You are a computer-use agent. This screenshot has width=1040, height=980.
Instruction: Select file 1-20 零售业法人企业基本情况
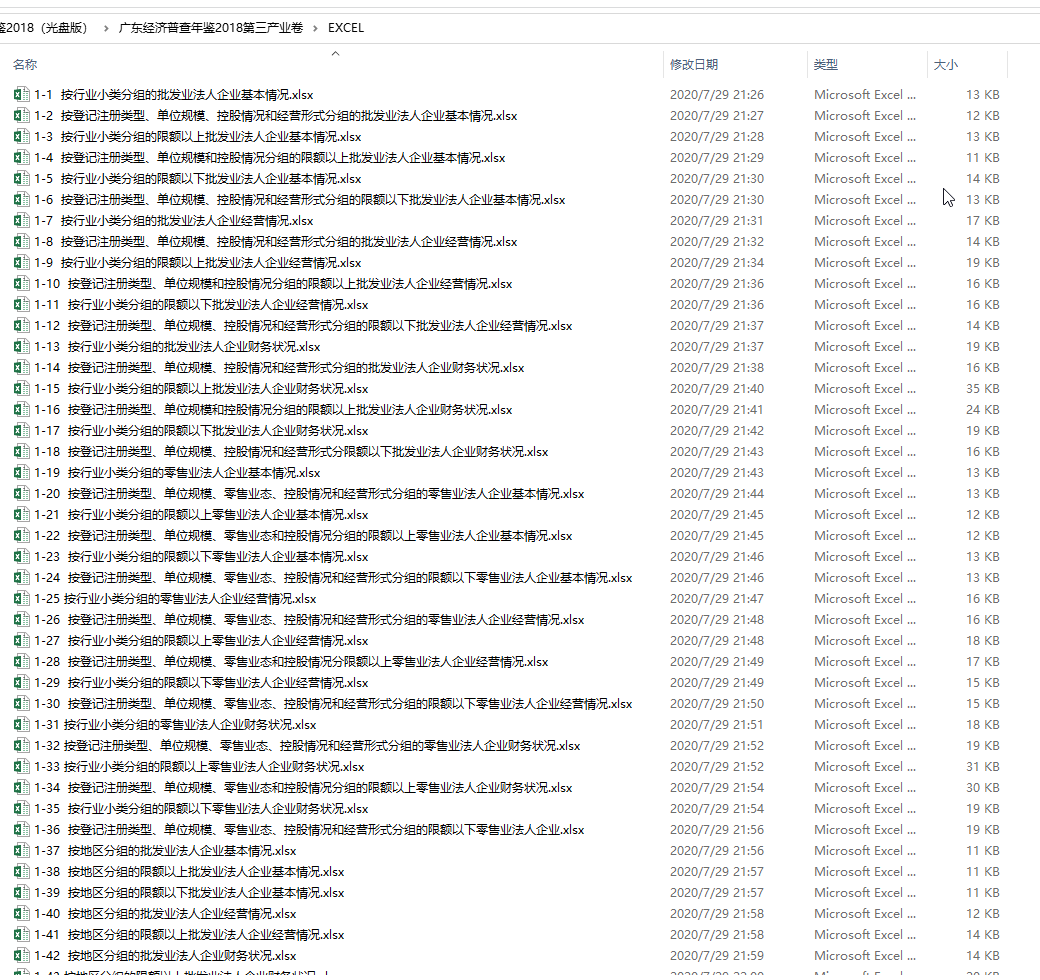click(x=309, y=493)
